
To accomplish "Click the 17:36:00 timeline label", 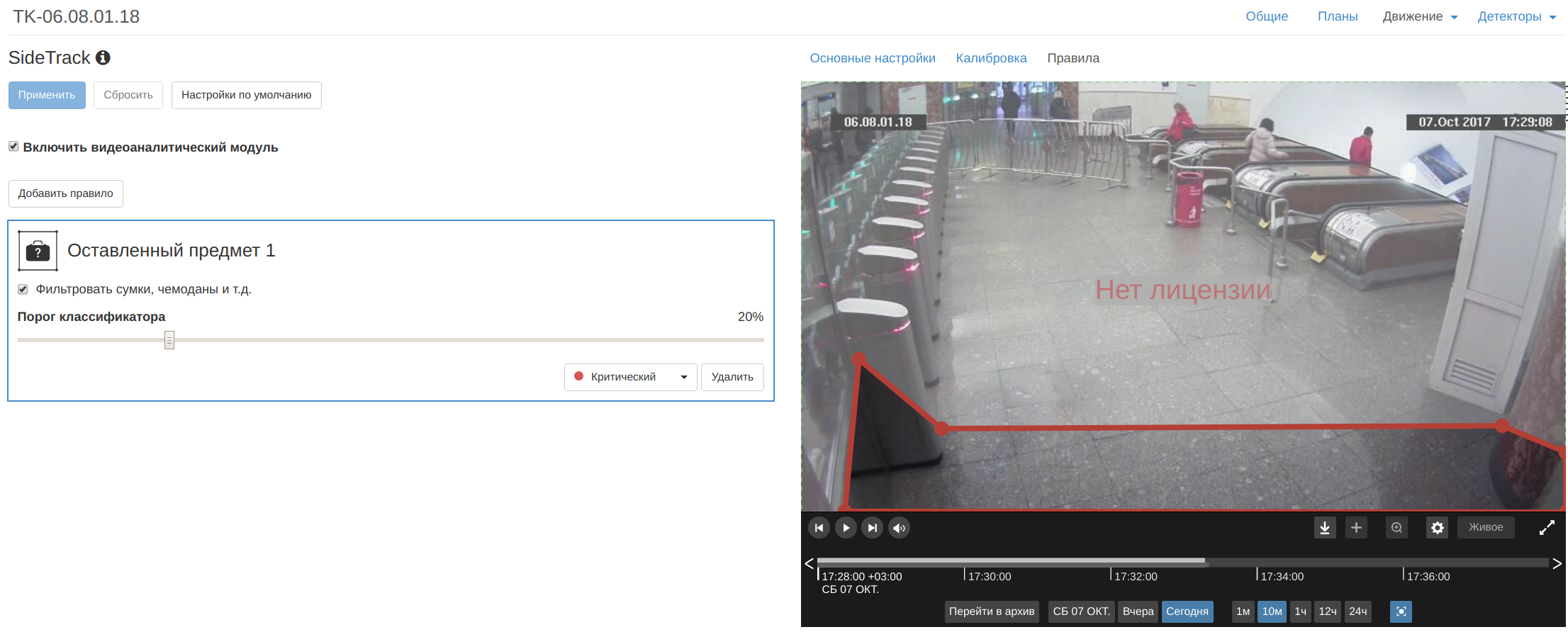I will (x=1428, y=577).
